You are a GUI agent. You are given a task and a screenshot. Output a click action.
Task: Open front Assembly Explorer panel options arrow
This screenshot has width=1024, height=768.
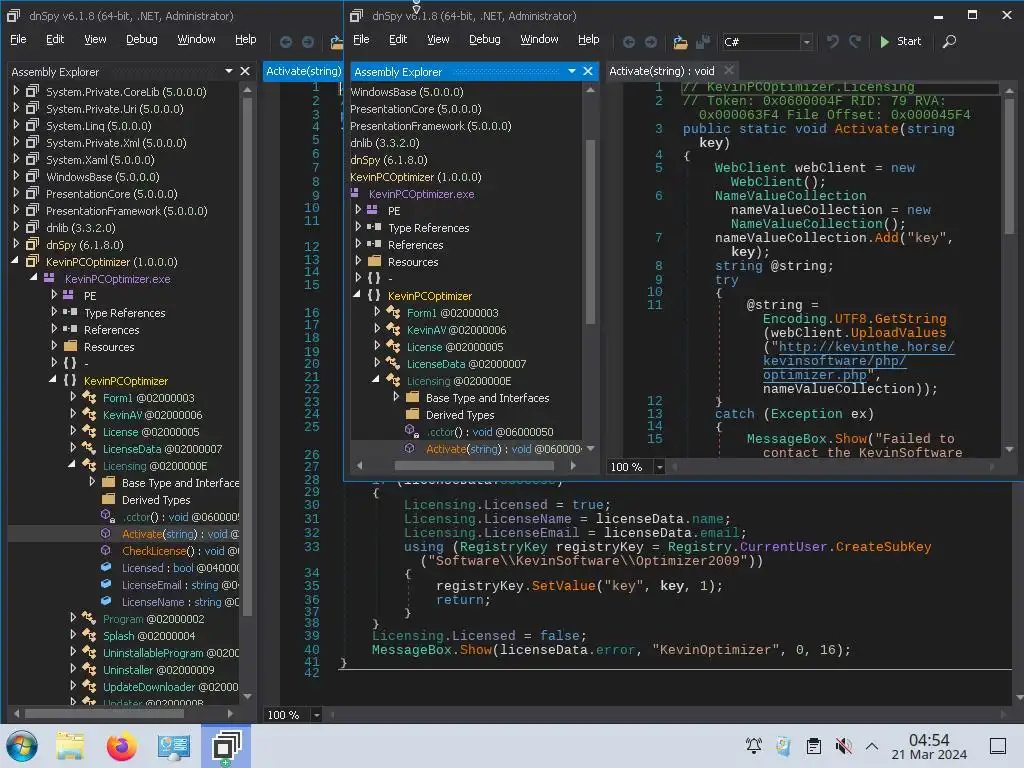click(571, 71)
